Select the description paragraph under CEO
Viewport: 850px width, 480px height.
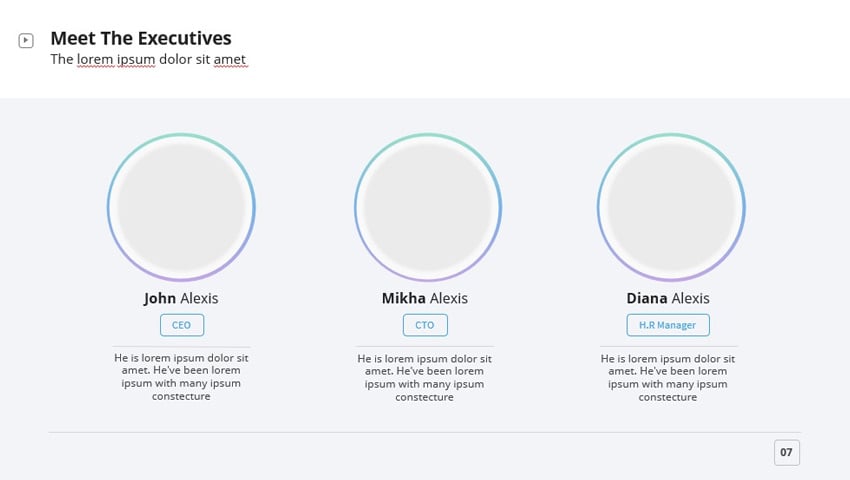point(181,377)
